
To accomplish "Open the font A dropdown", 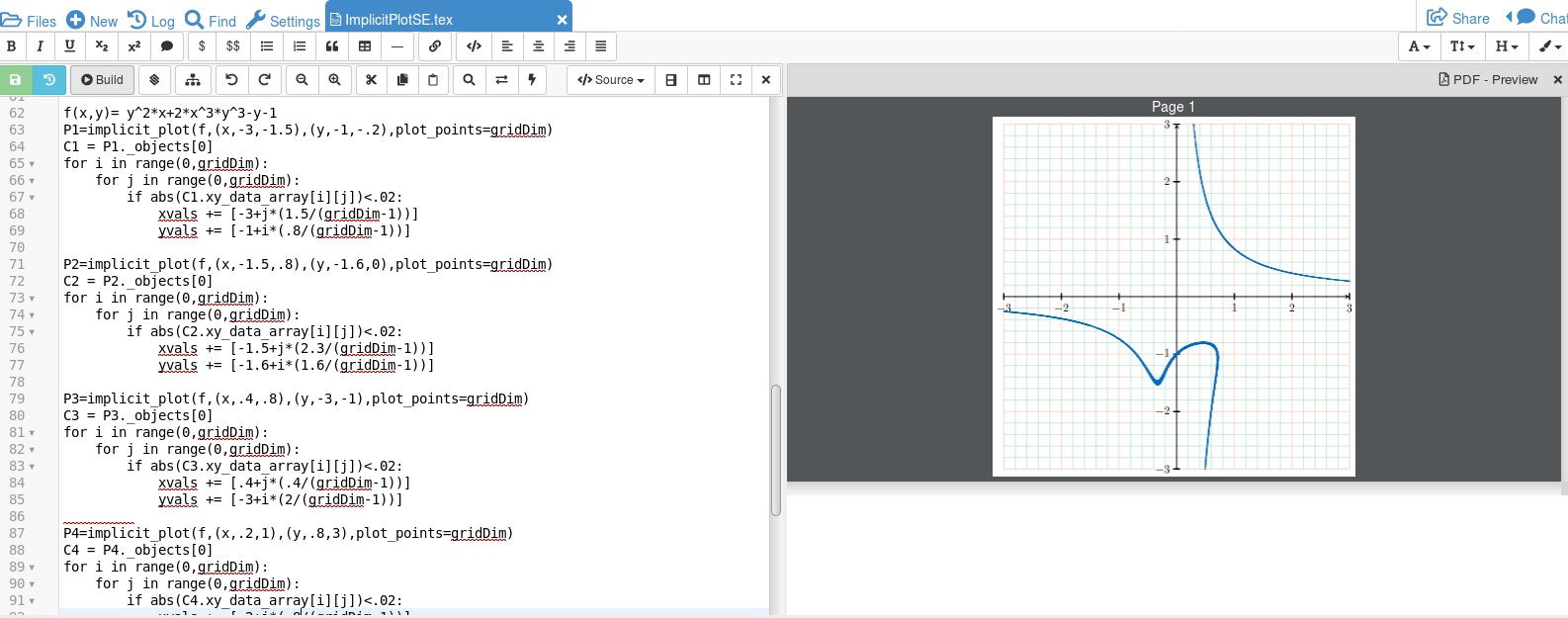I will tap(1419, 45).
